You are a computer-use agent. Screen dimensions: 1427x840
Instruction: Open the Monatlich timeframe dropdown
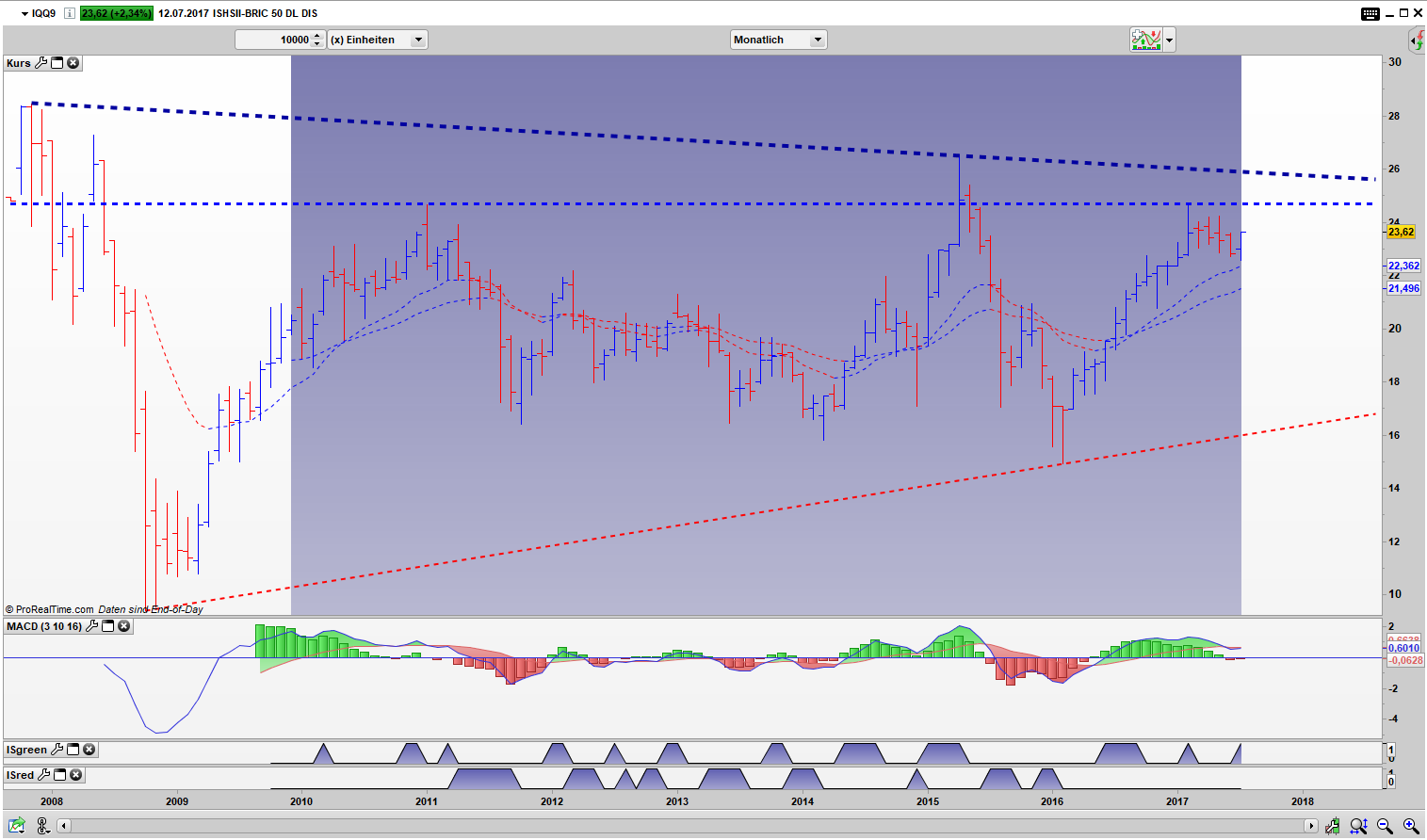pos(817,40)
